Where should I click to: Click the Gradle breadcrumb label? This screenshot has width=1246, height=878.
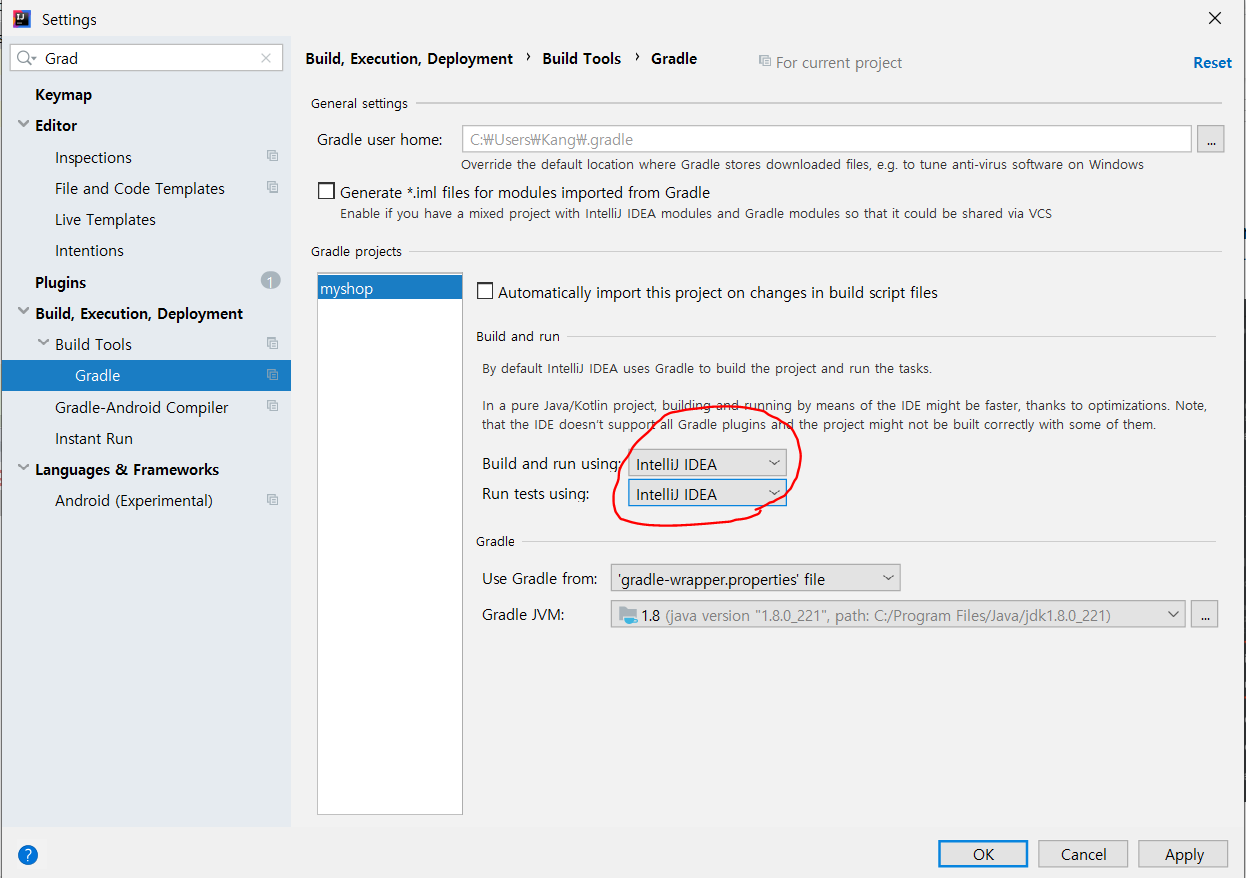coord(674,58)
